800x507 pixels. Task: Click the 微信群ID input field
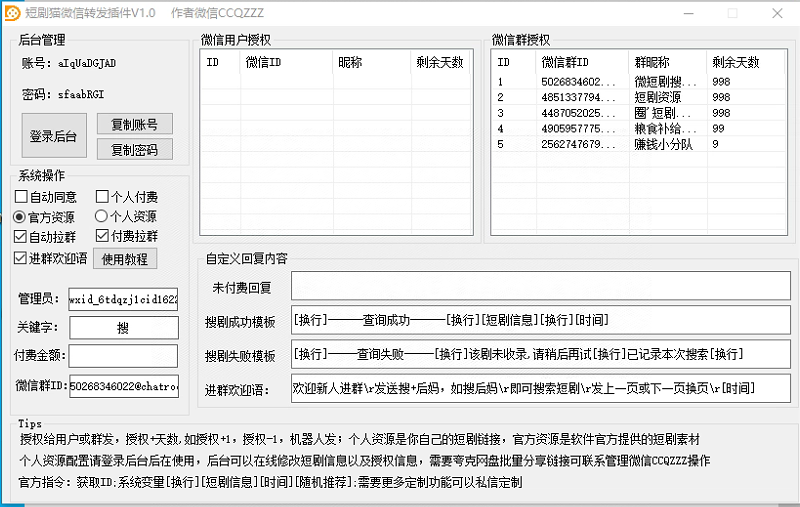coord(123,386)
